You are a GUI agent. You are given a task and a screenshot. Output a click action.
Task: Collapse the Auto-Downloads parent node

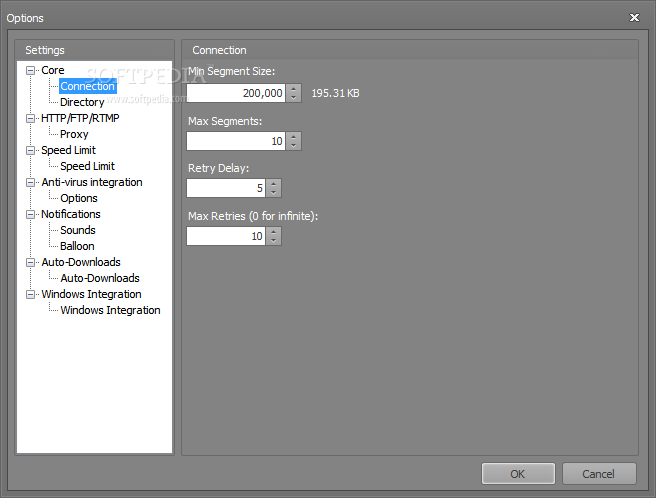coord(30,262)
